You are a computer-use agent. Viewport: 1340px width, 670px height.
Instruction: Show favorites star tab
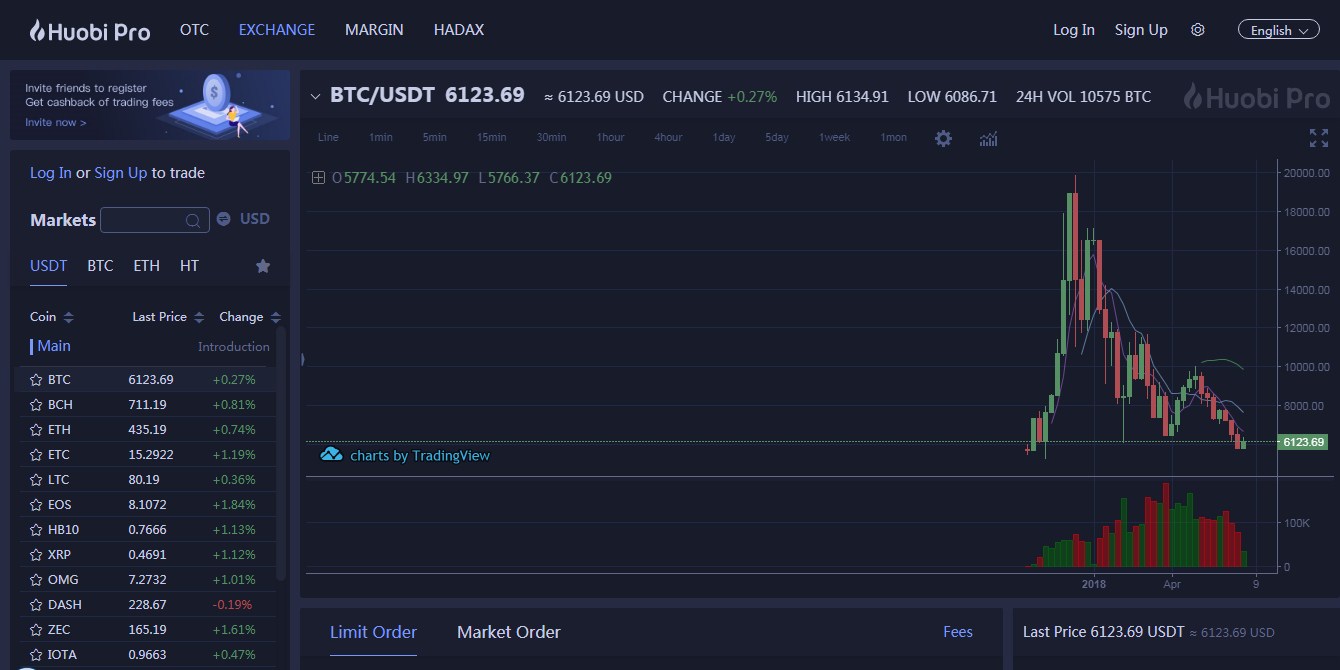click(263, 266)
